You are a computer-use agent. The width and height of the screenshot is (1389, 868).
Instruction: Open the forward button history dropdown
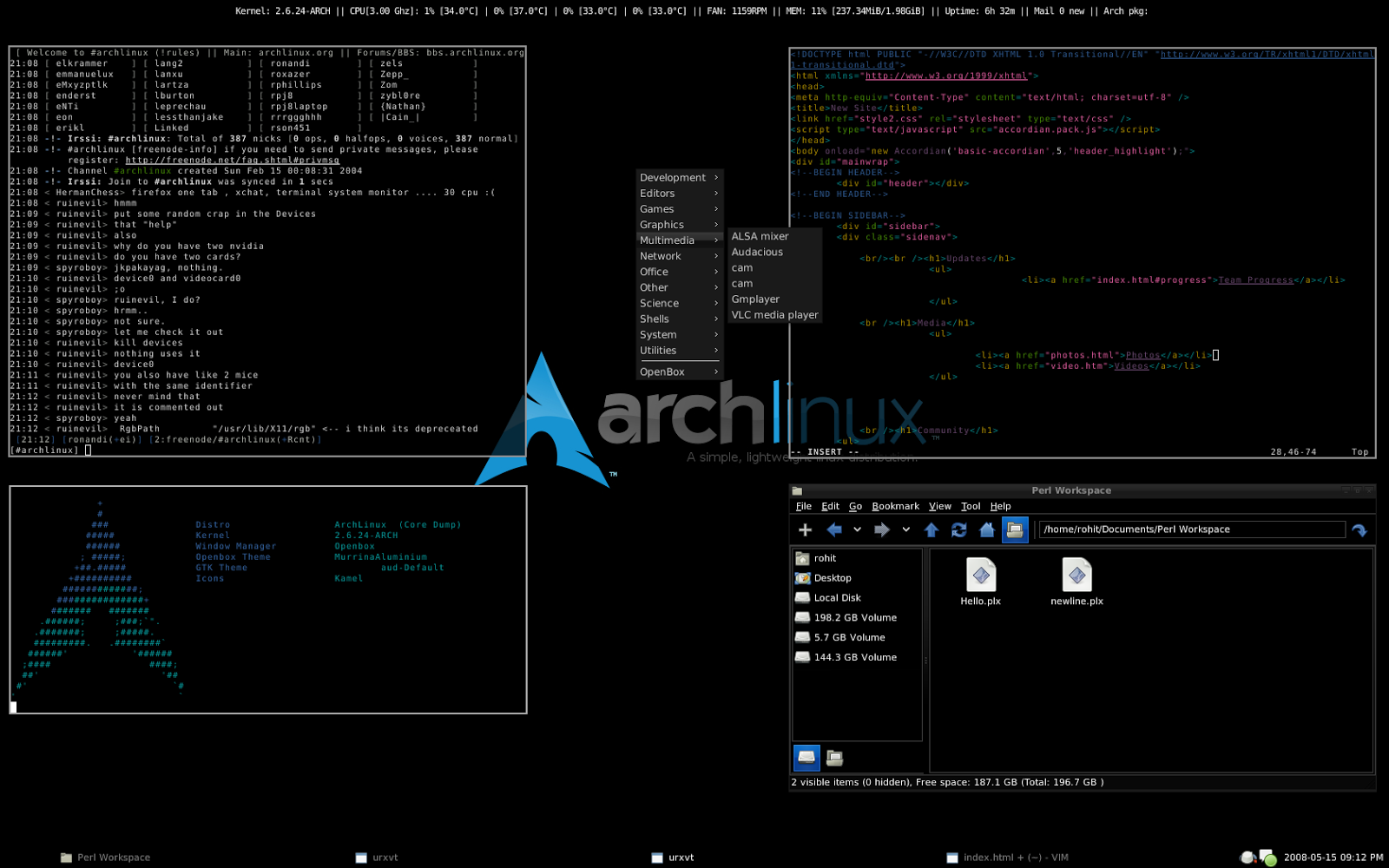click(905, 529)
